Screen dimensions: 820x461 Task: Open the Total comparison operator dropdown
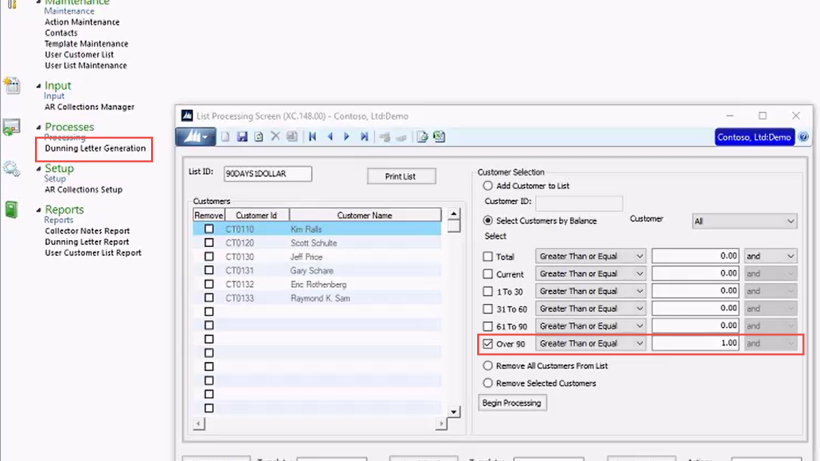590,256
